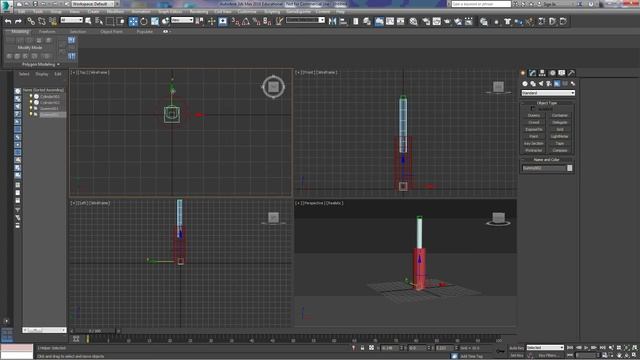The image size is (640, 360).
Task: Click the Unlink Selection tool
Action: [x=42, y=21]
